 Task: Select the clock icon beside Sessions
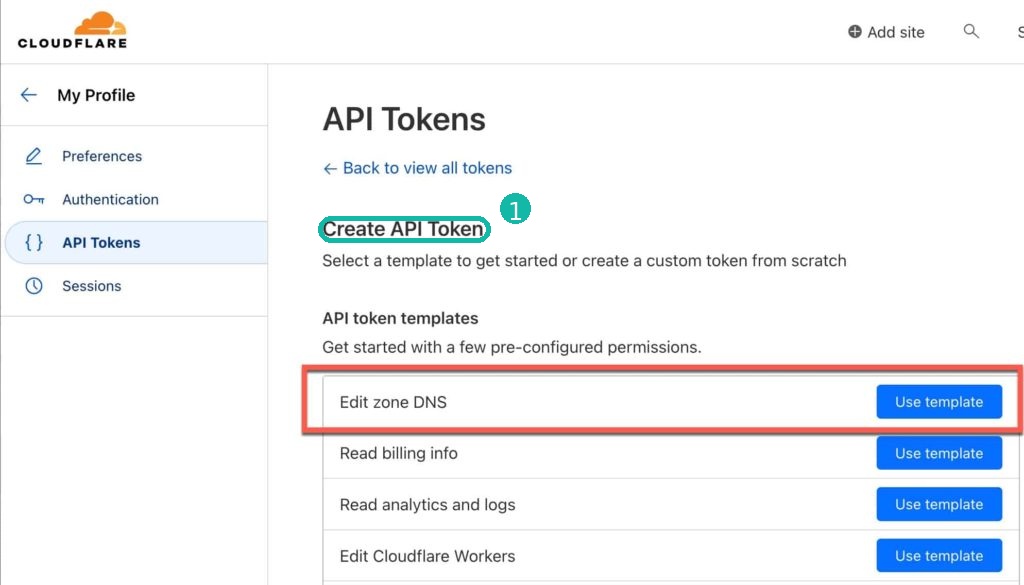(x=34, y=286)
